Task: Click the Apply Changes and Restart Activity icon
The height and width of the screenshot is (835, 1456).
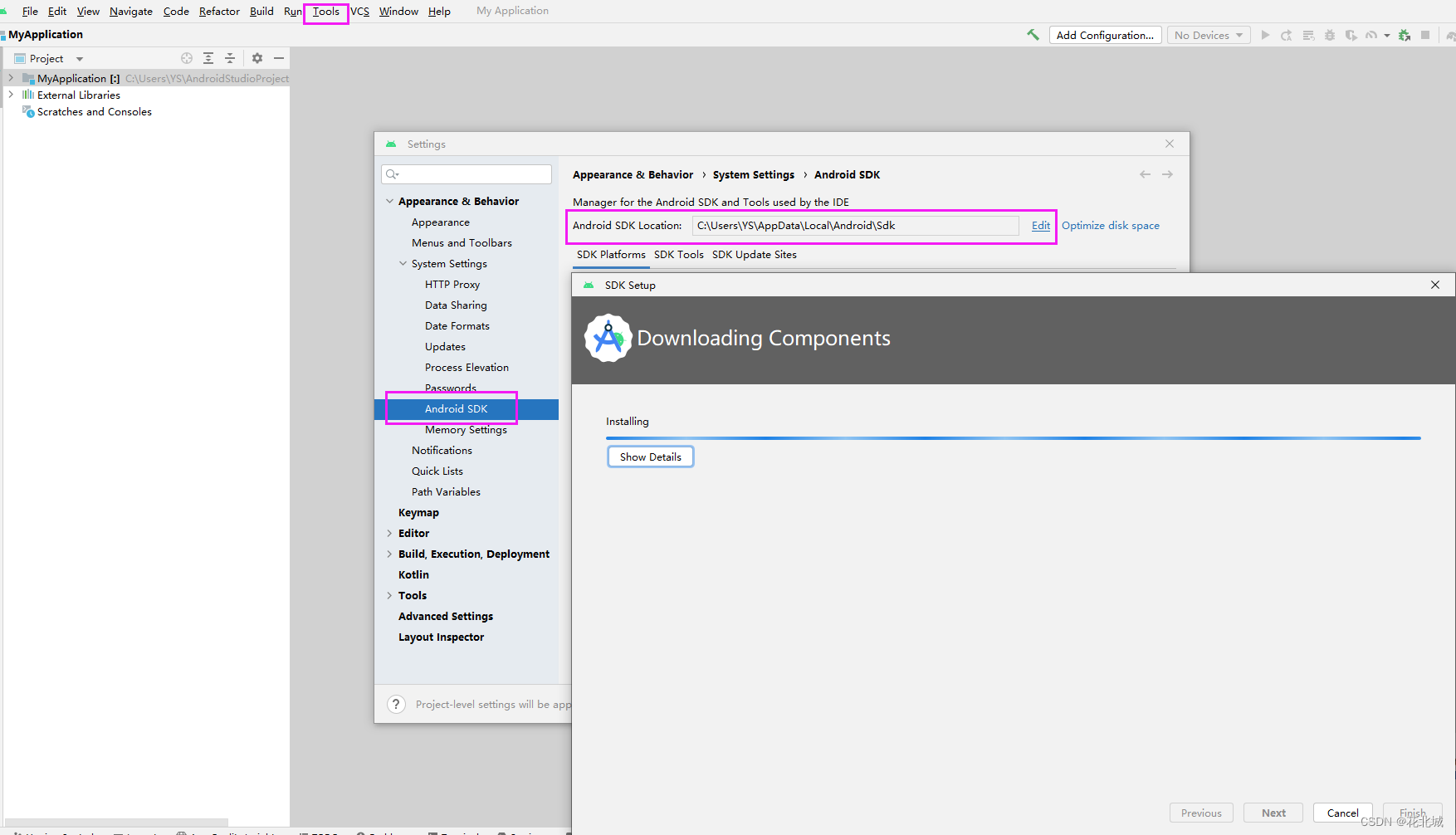Action: (1286, 35)
